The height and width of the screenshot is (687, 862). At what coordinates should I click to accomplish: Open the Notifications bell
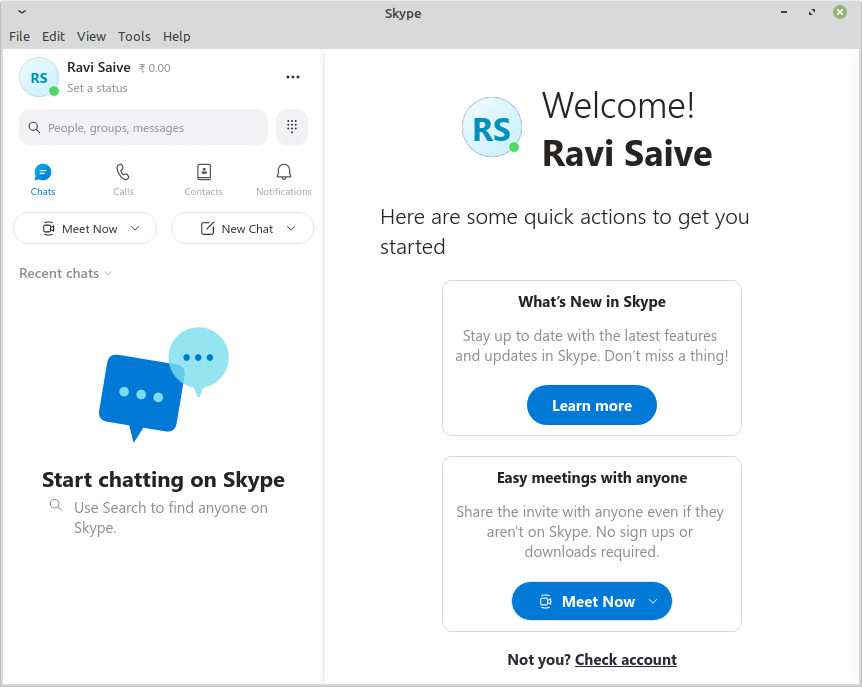click(x=284, y=179)
